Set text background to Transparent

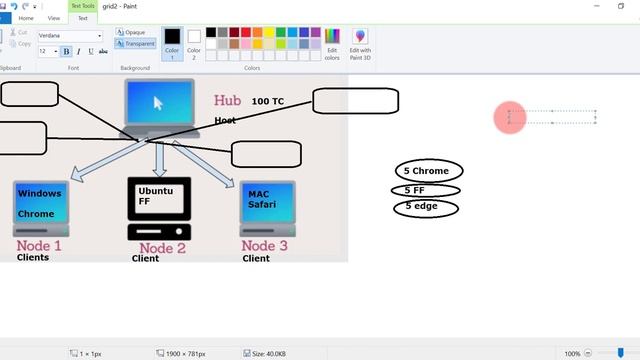135,44
